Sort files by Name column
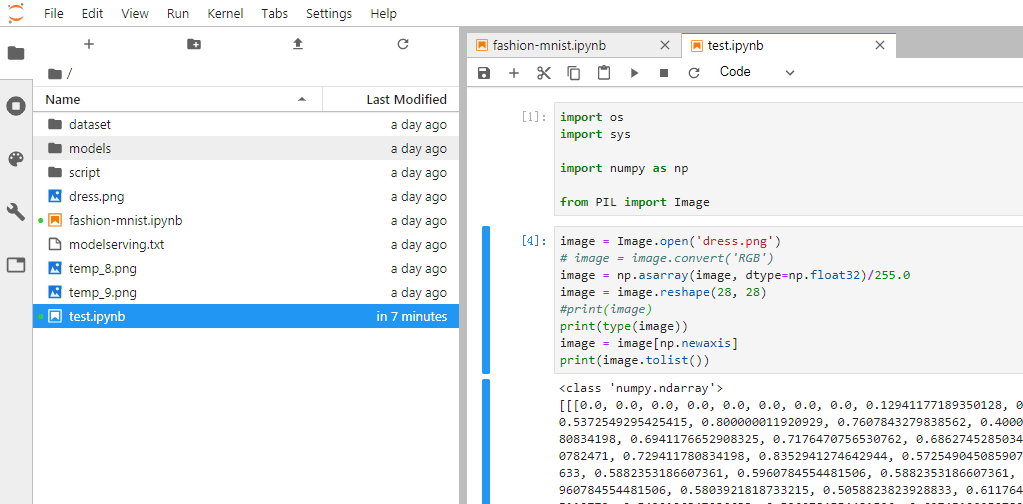Viewport: 1023px width, 504px height. tap(177, 100)
